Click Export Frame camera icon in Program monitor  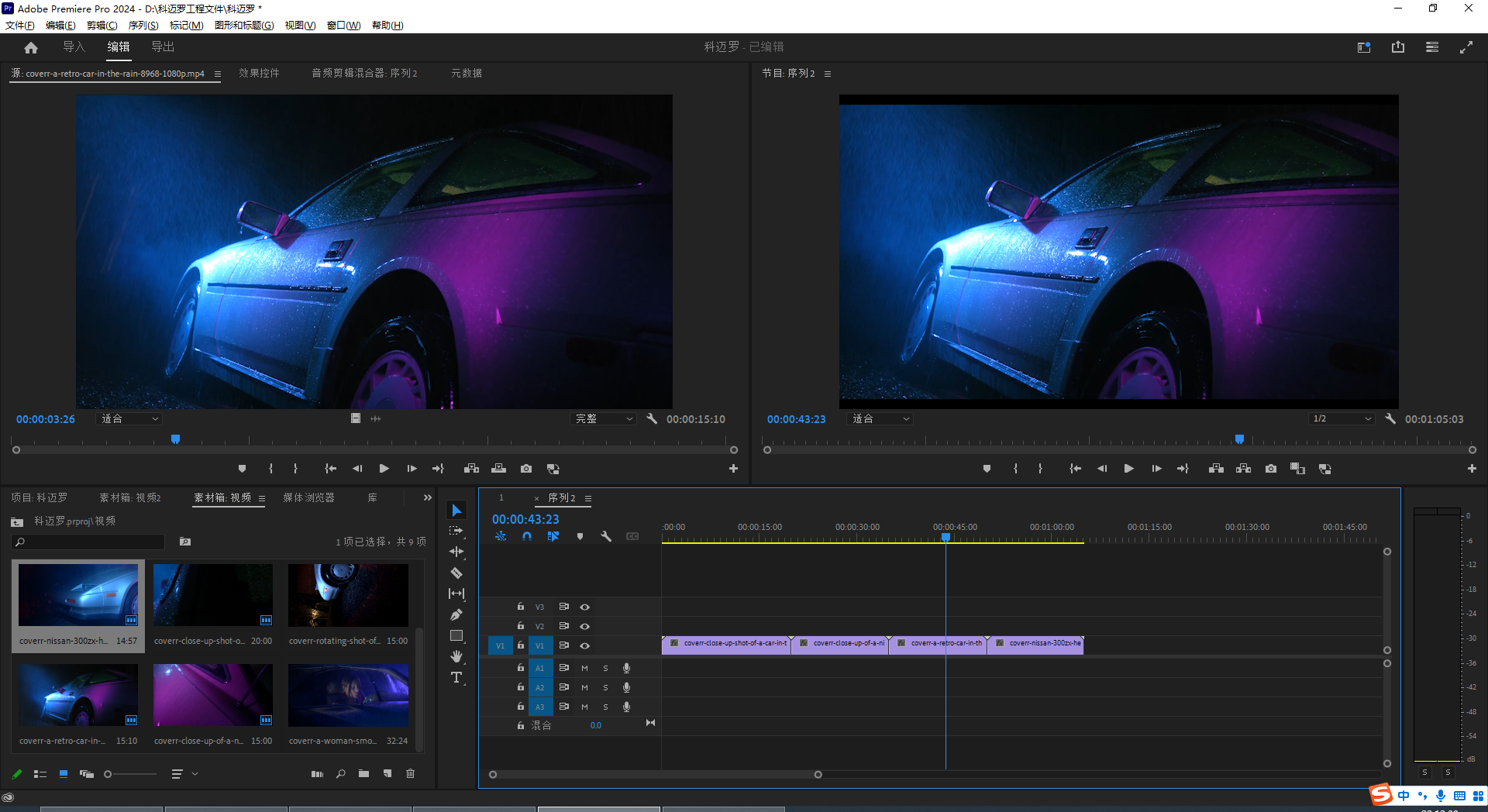coord(1271,469)
